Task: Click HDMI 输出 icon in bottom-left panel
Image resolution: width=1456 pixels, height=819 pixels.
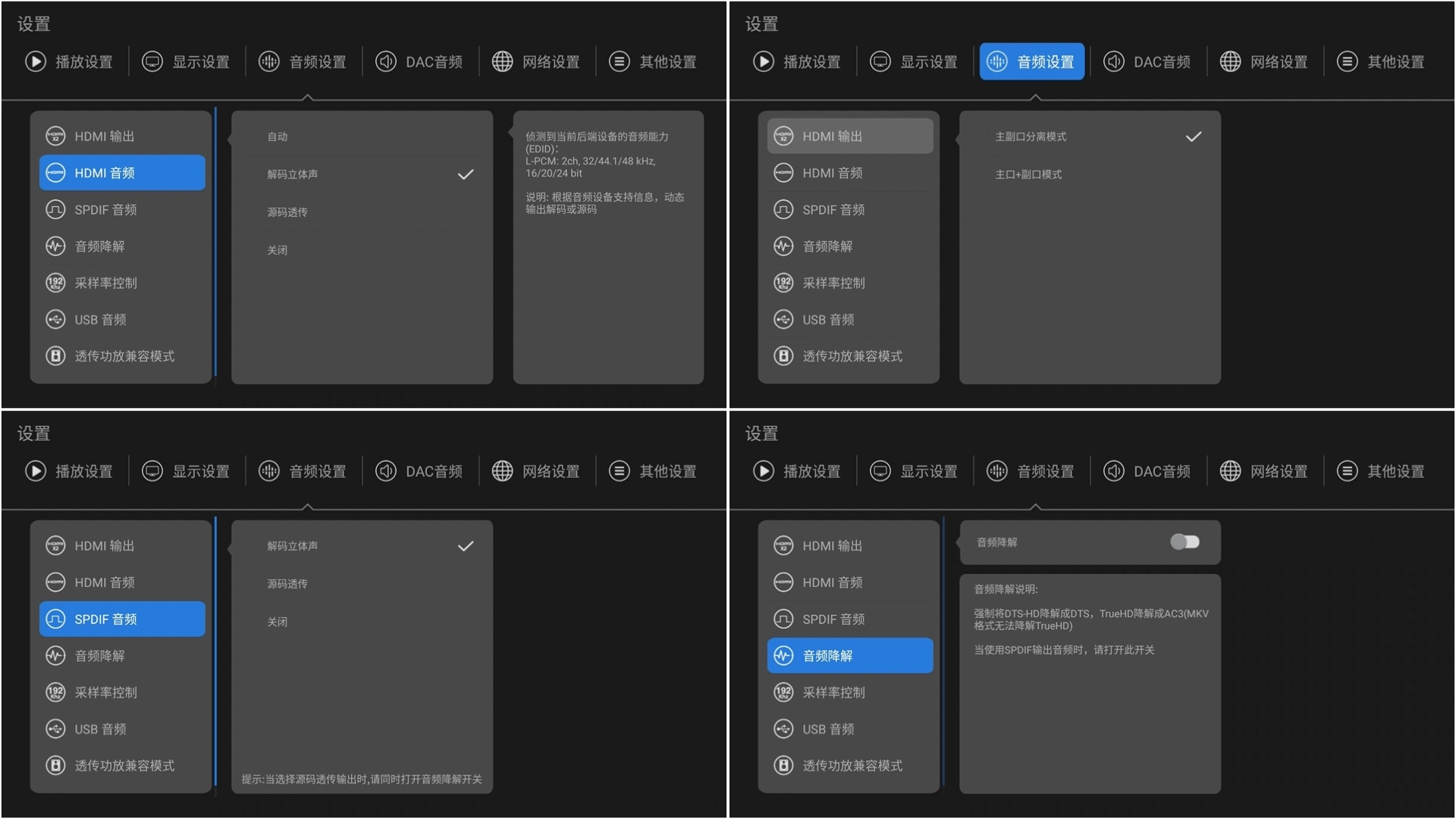Action: pyautogui.click(x=55, y=546)
